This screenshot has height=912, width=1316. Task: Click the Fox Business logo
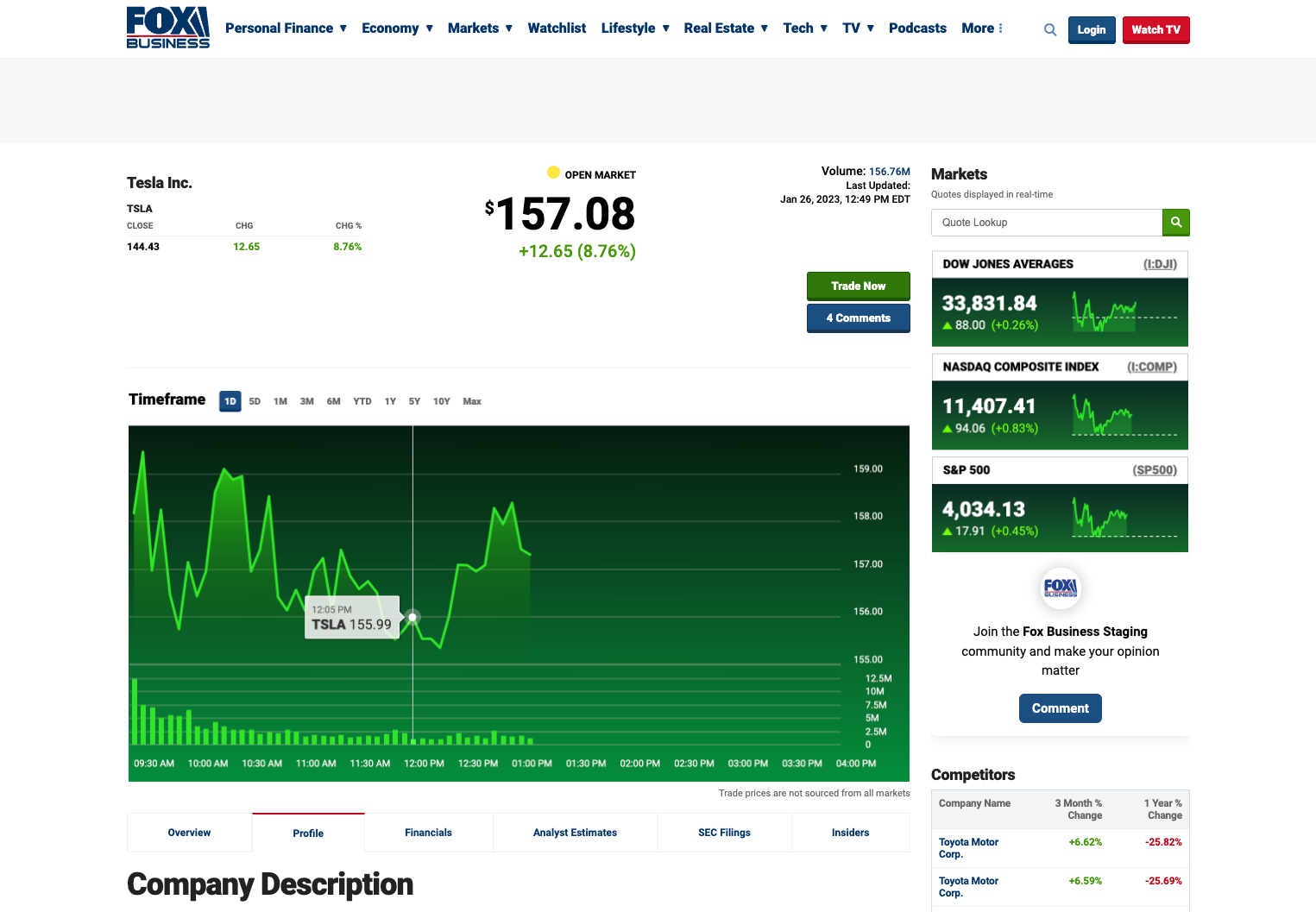[x=167, y=28]
